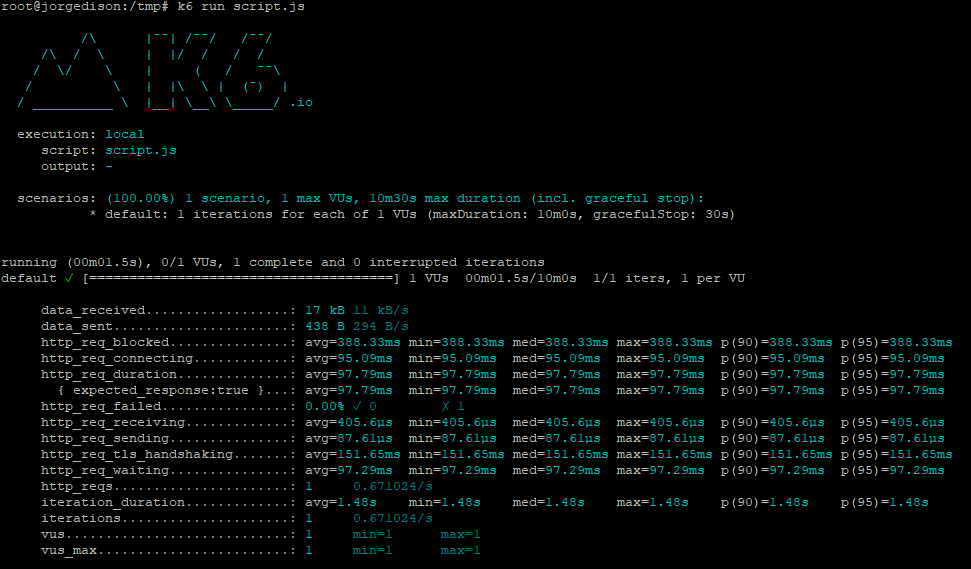Viewport: 971px width, 569px height.
Task: Select the http_req_waiting p(95)=97.29ms value
Action: pos(892,470)
